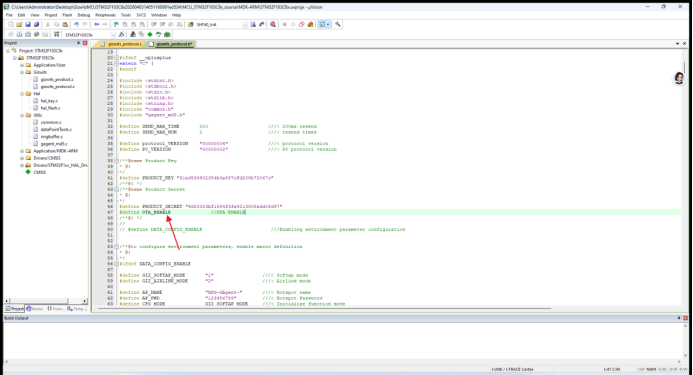Switch to the Books panel tab
The height and width of the screenshot is (375, 693).
[x=35, y=309]
